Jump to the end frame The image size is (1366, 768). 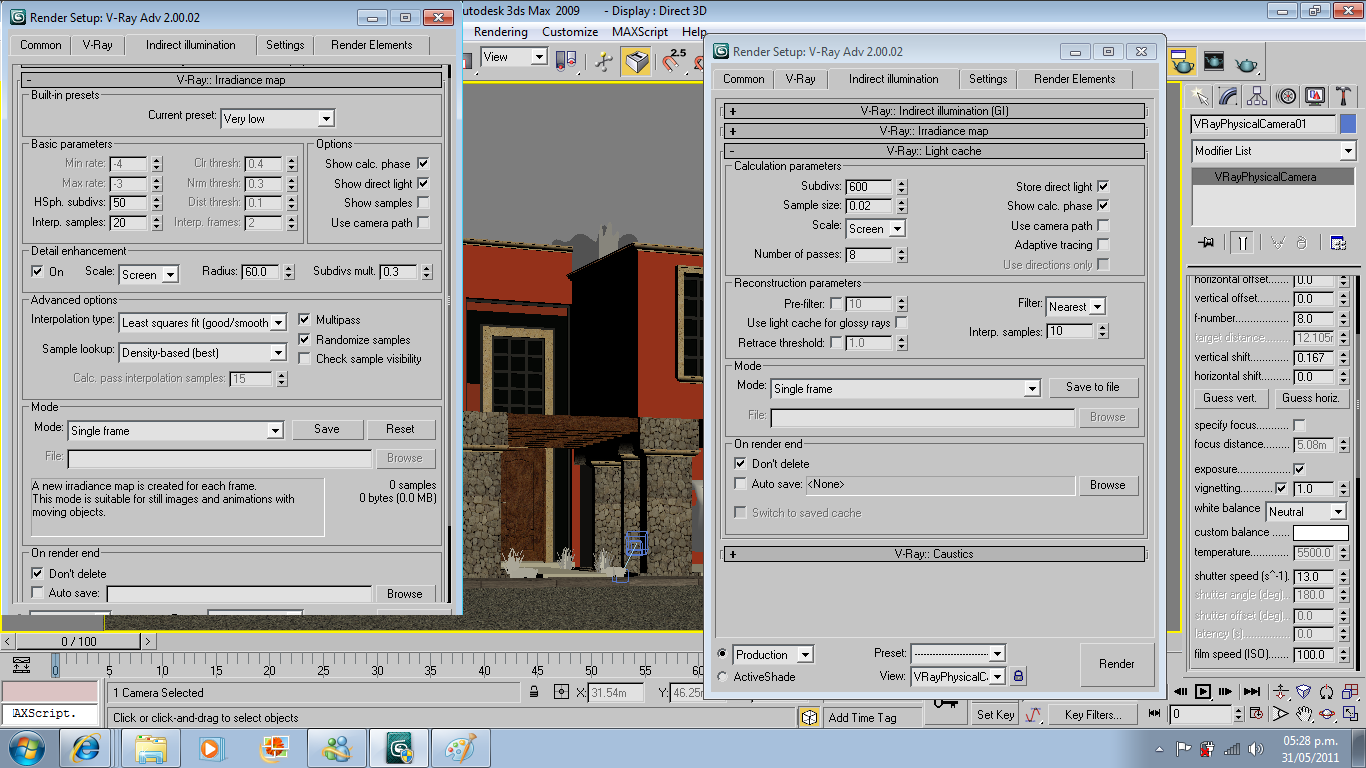[x=1251, y=691]
